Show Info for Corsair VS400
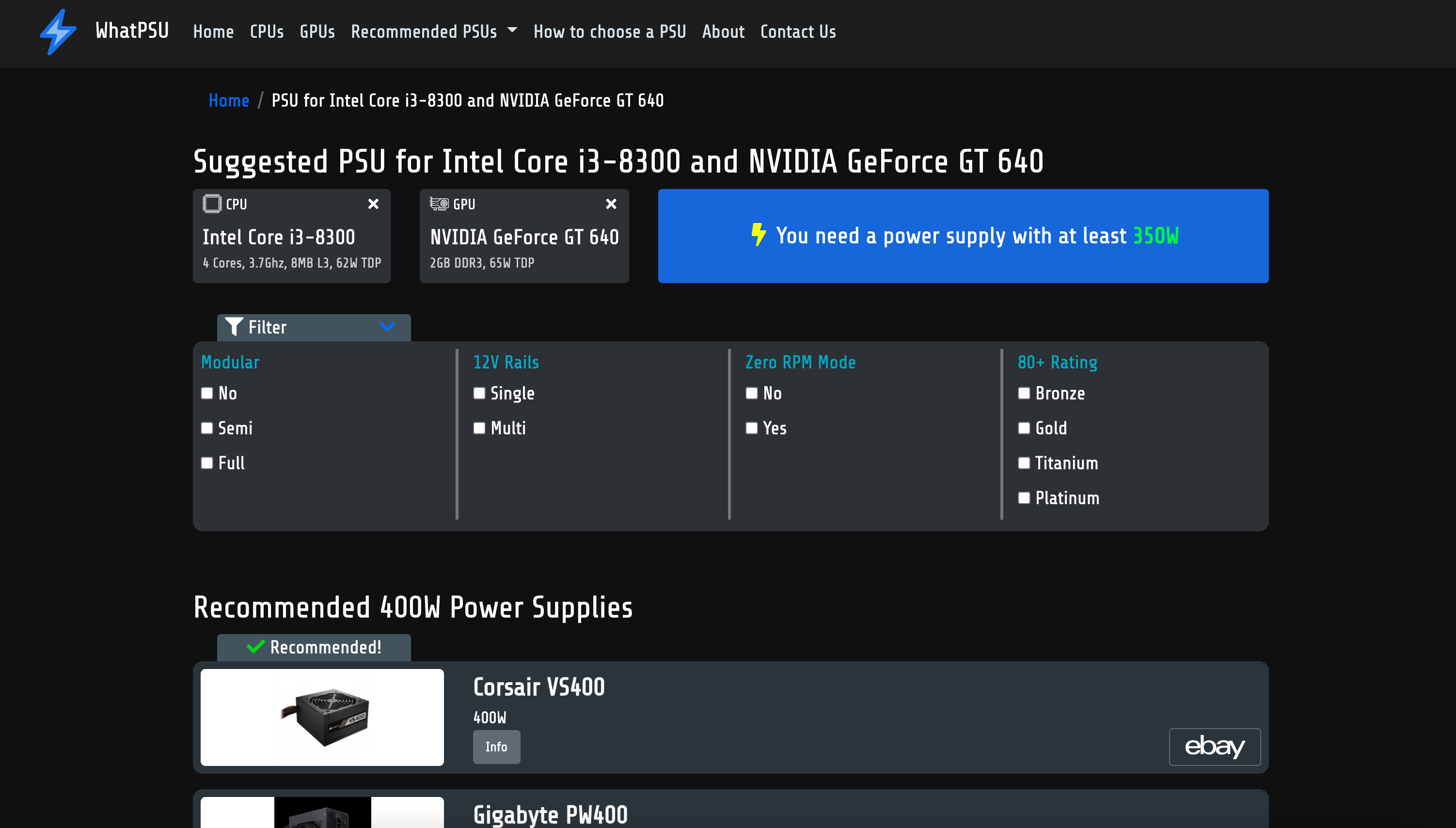The image size is (1456, 828). click(496, 747)
